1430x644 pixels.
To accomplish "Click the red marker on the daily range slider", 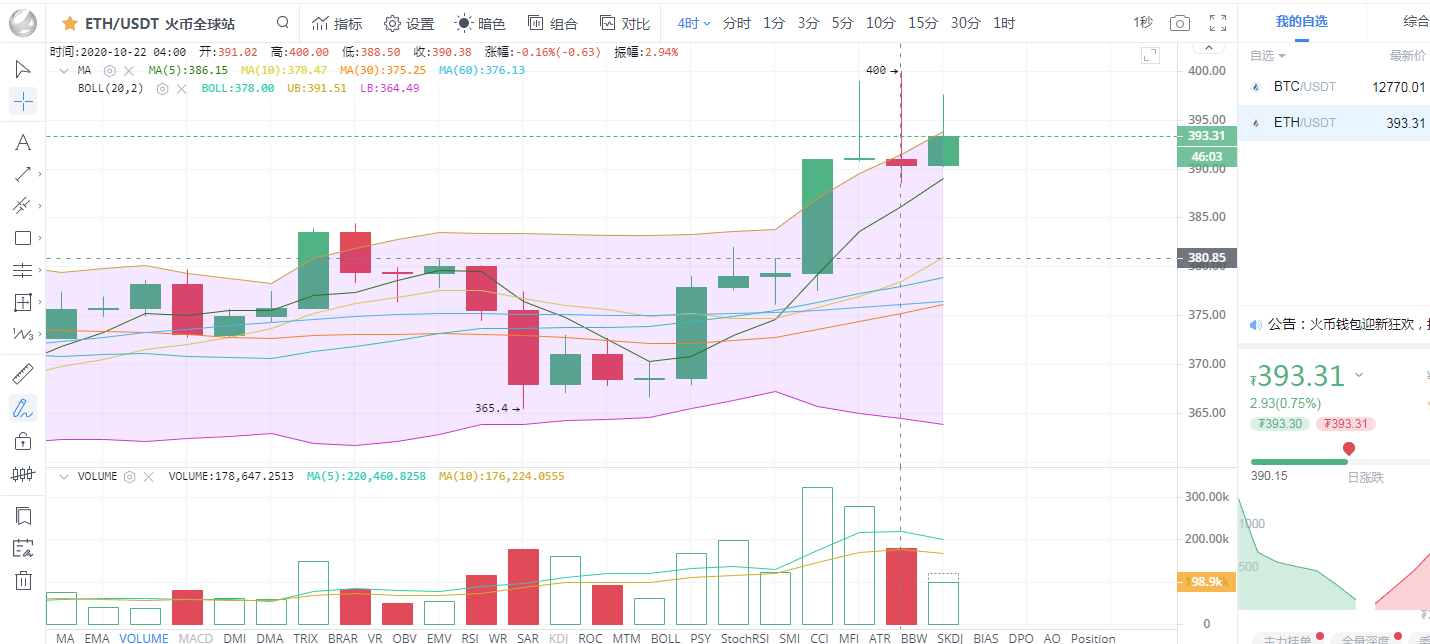I will point(1349,449).
